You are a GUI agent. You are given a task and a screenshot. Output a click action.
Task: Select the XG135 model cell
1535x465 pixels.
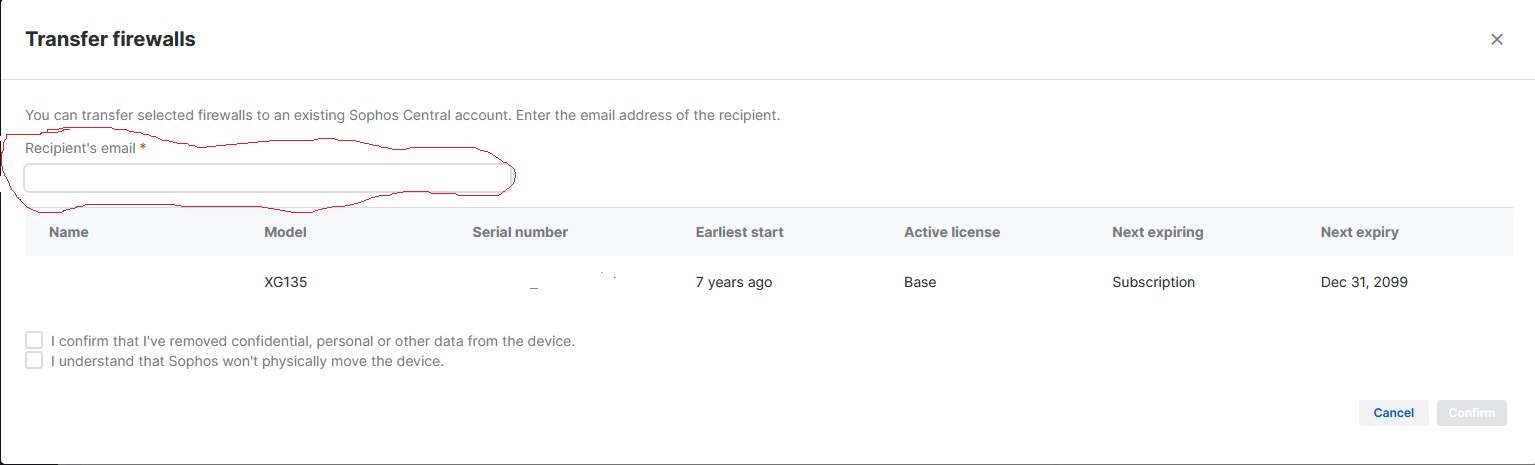[x=285, y=282]
